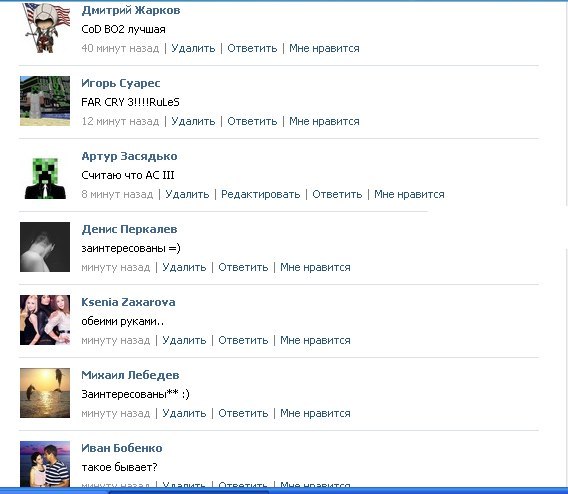Open Дмитрий Жарков's profile name link
The height and width of the screenshot is (494, 568).
coord(131,10)
